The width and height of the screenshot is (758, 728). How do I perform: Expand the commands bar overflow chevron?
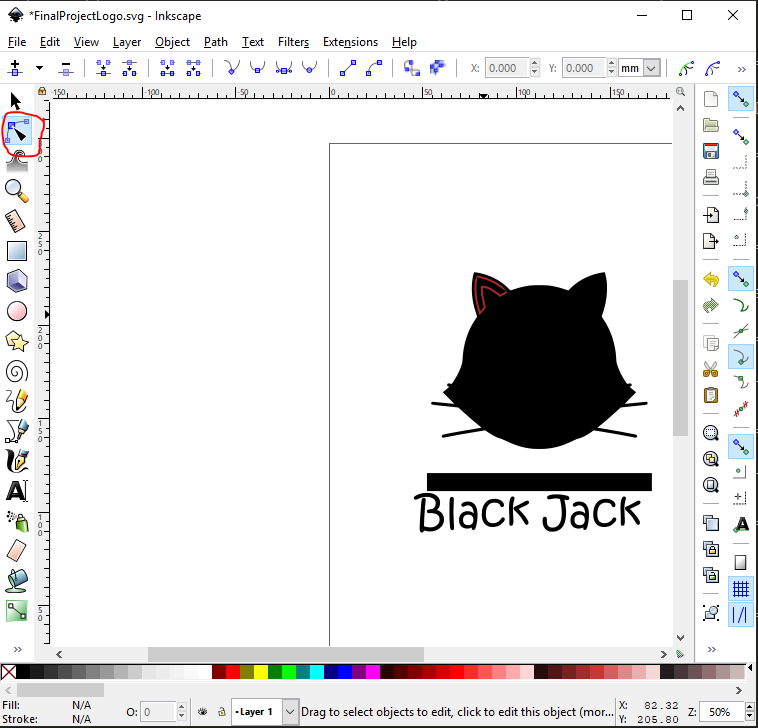[x=712, y=649]
